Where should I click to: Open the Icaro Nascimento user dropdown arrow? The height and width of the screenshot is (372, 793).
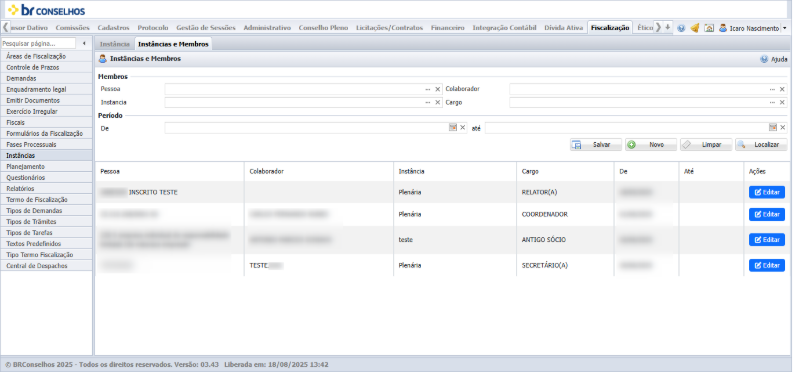tap(784, 28)
